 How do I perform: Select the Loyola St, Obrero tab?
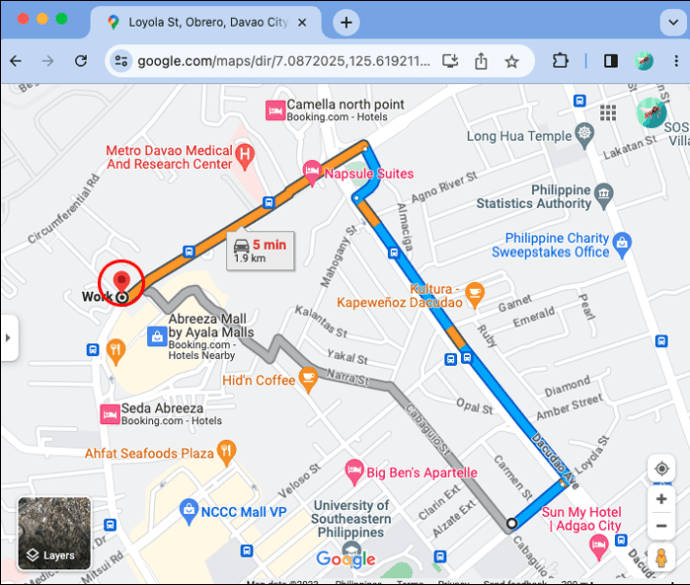[206, 22]
